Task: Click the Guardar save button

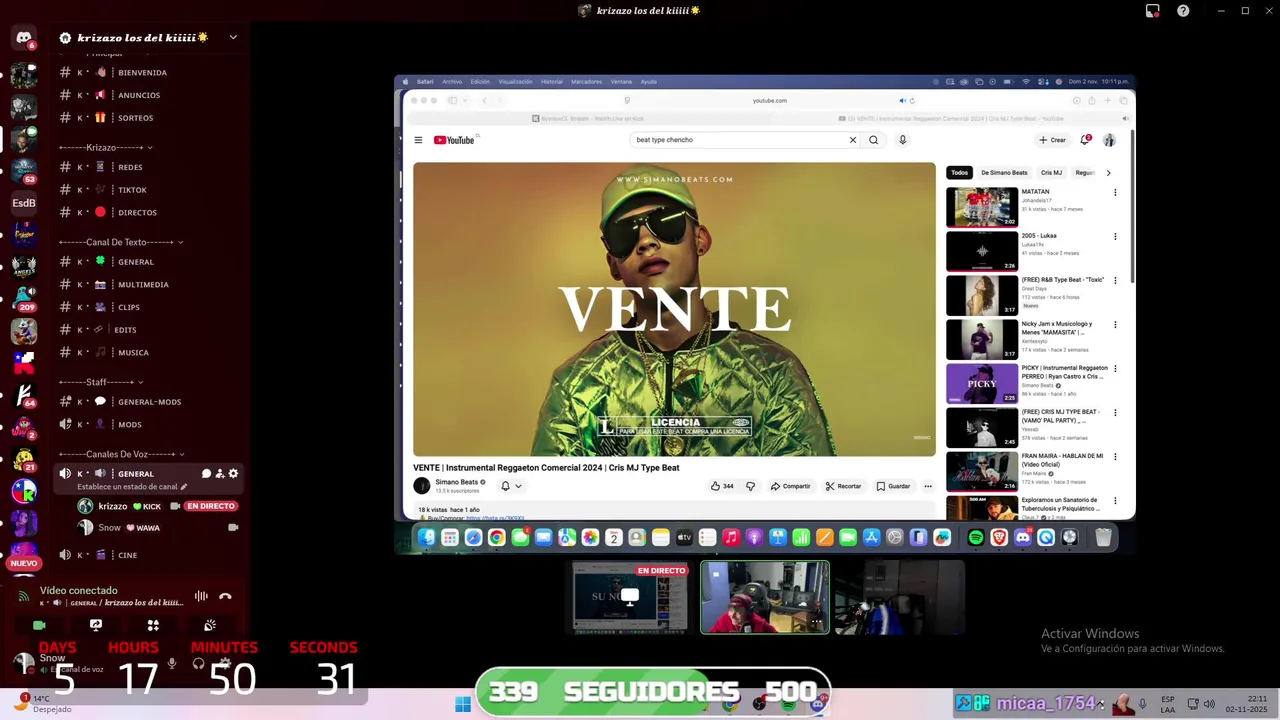Action: point(893,486)
